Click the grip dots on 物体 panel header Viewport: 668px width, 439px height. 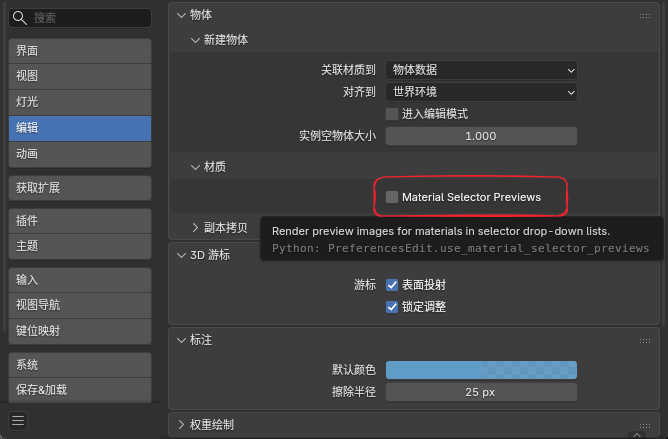pyautogui.click(x=645, y=15)
